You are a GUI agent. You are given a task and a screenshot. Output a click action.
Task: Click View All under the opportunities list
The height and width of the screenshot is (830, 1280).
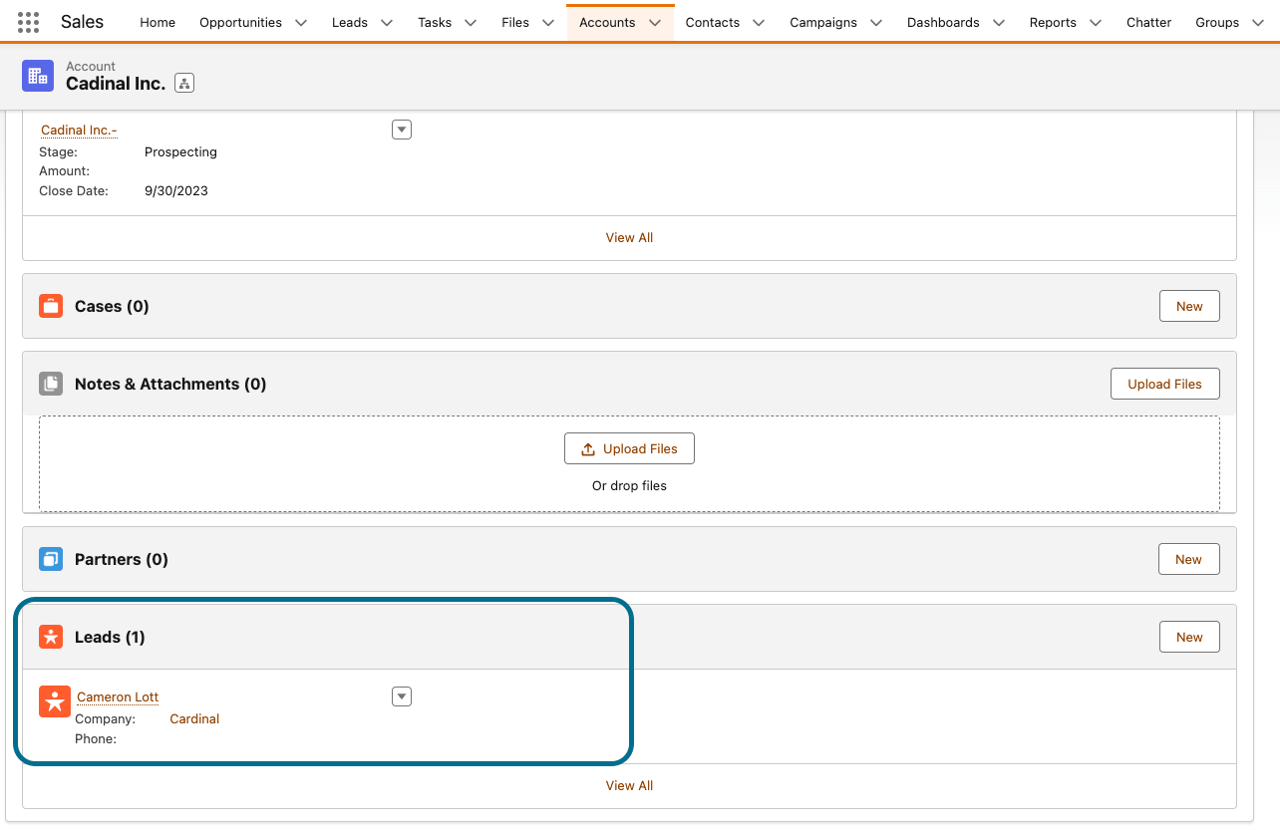[x=629, y=238]
